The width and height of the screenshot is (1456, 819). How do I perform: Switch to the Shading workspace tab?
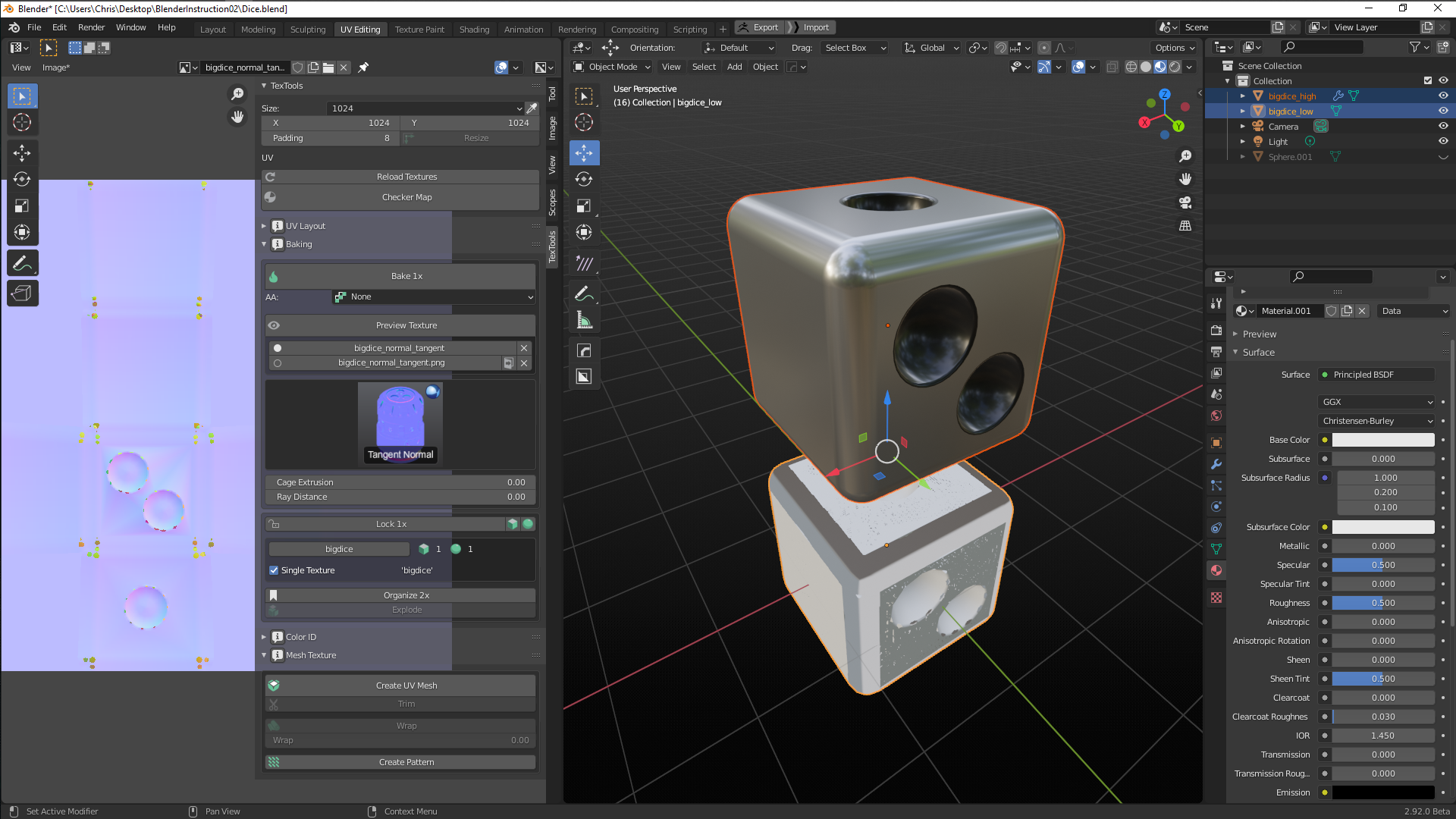[474, 30]
